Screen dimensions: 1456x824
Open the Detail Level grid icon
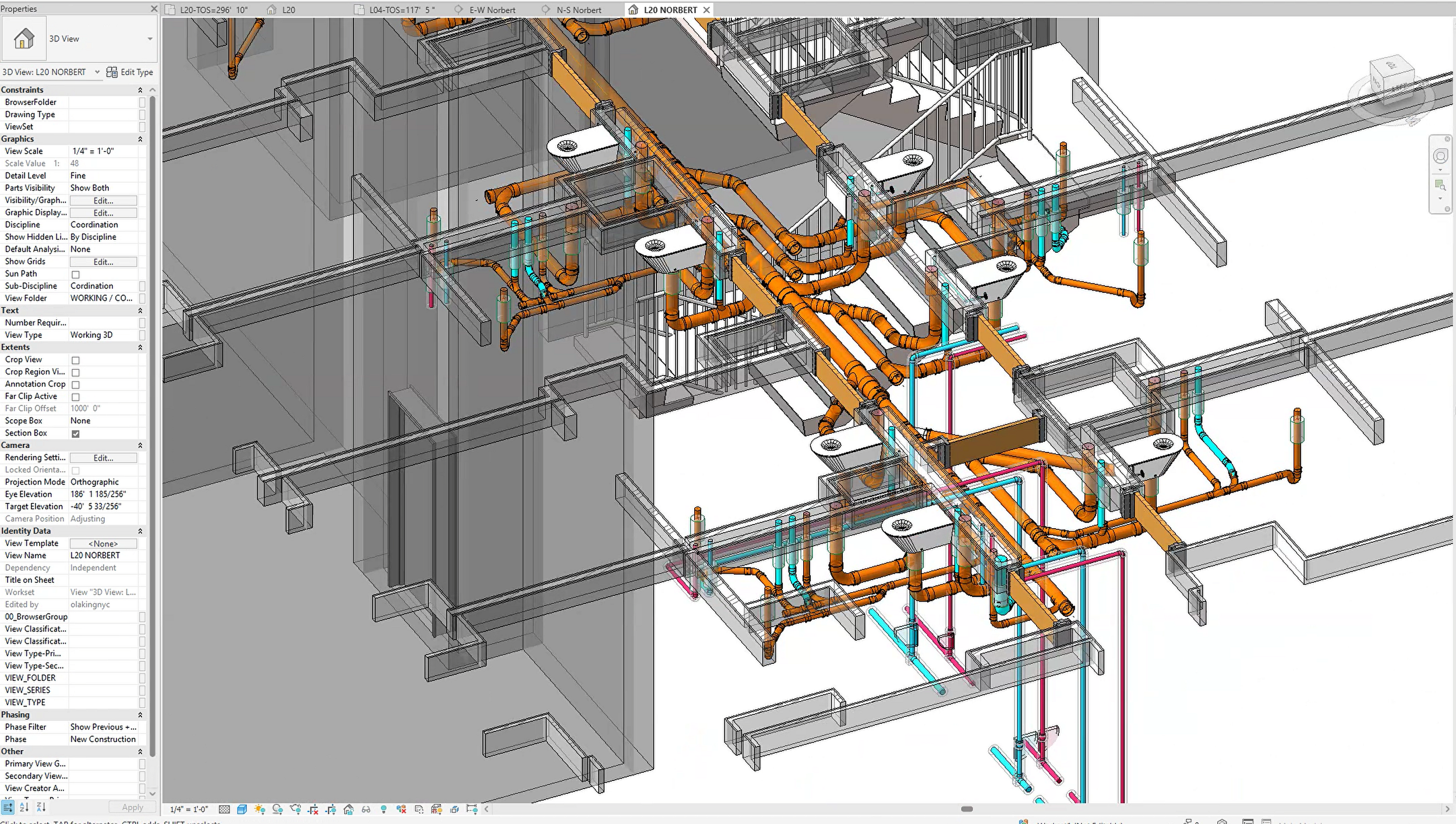pyautogui.click(x=224, y=809)
